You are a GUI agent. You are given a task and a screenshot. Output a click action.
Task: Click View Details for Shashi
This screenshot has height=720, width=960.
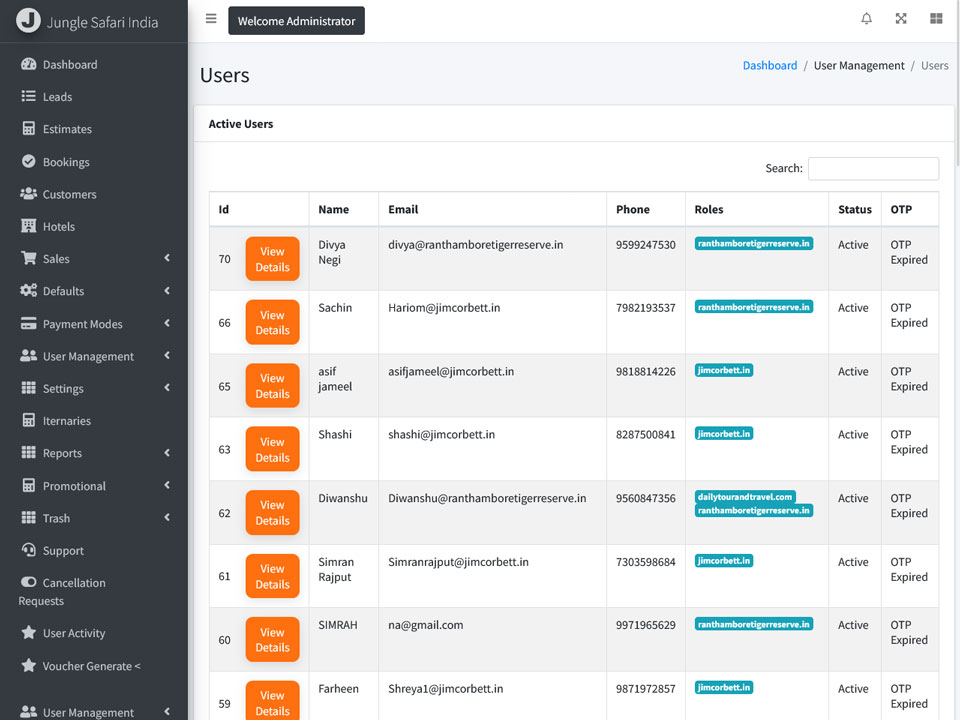coord(272,449)
